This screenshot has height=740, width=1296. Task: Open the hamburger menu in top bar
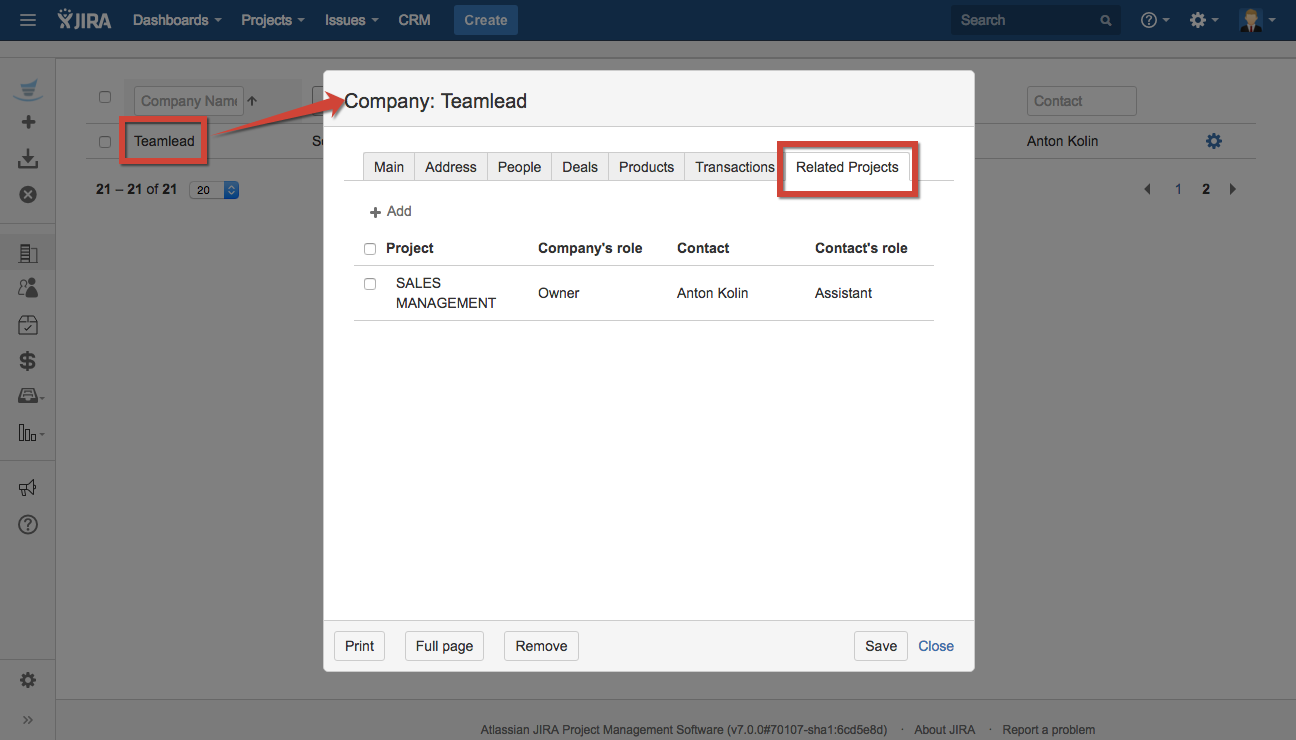pyautogui.click(x=28, y=20)
